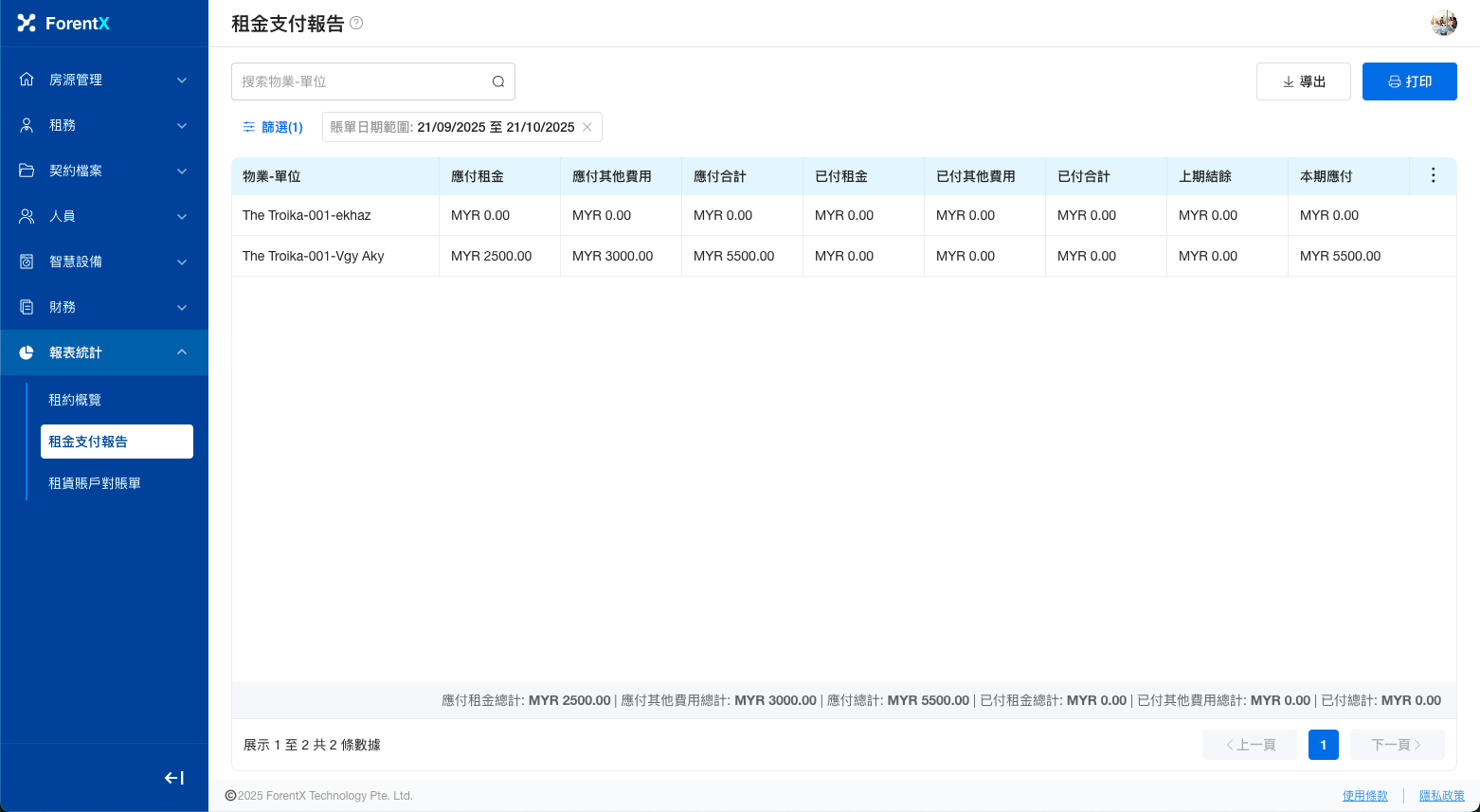This screenshot has width=1480, height=812.
Task: Expand the 契約檔案 sidebar section
Action: (x=104, y=171)
